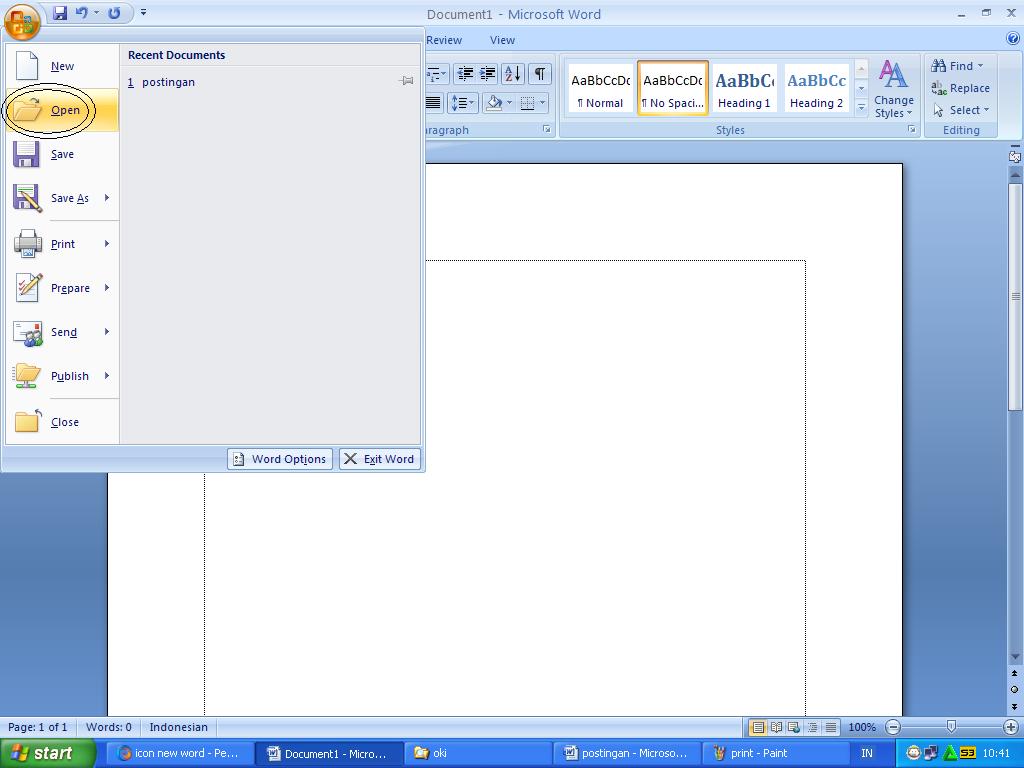Viewport: 1024px width, 768px height.
Task: Click the Word Options button
Action: pyautogui.click(x=280, y=459)
